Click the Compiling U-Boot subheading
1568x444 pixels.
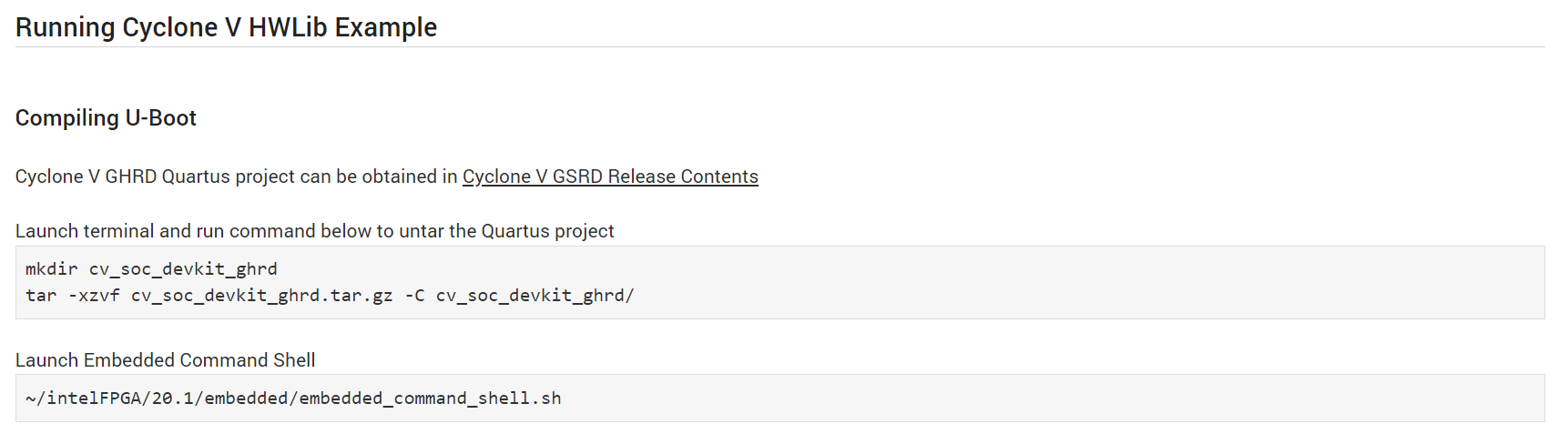point(106,118)
